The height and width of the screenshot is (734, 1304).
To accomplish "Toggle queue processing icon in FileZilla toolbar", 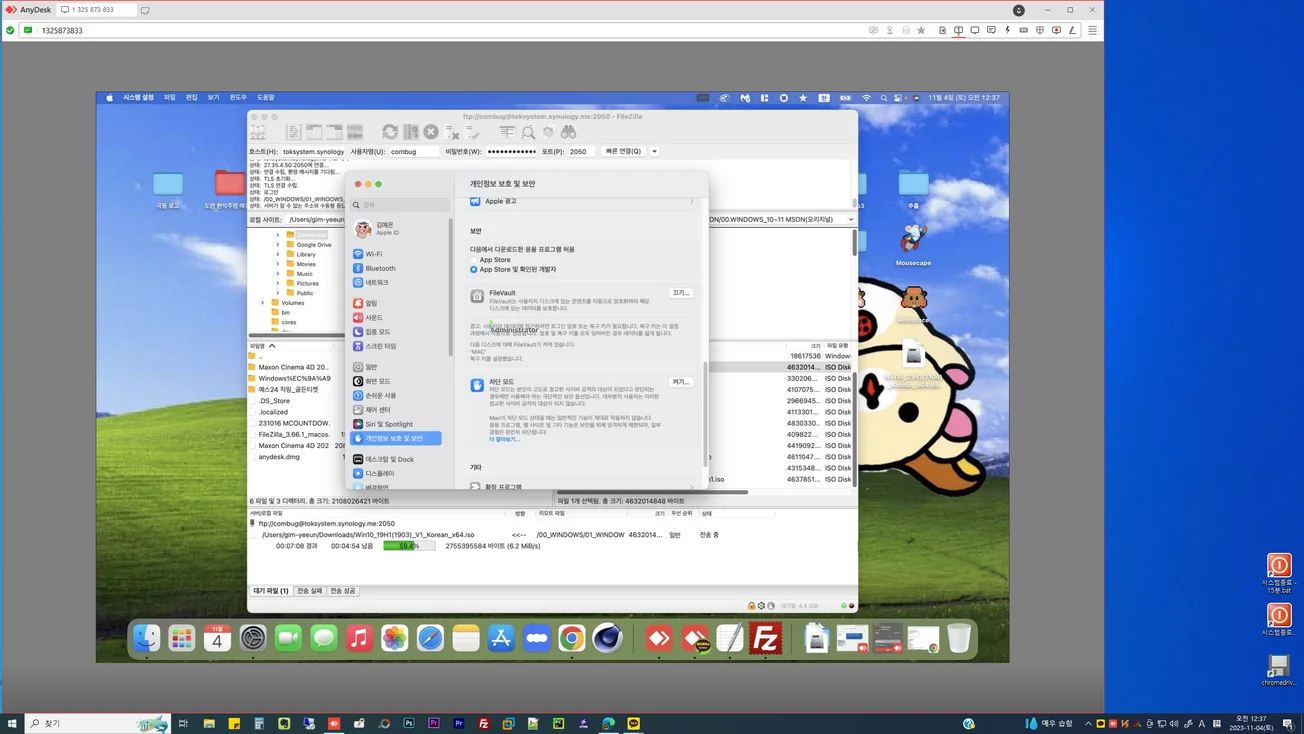I will (x=410, y=132).
